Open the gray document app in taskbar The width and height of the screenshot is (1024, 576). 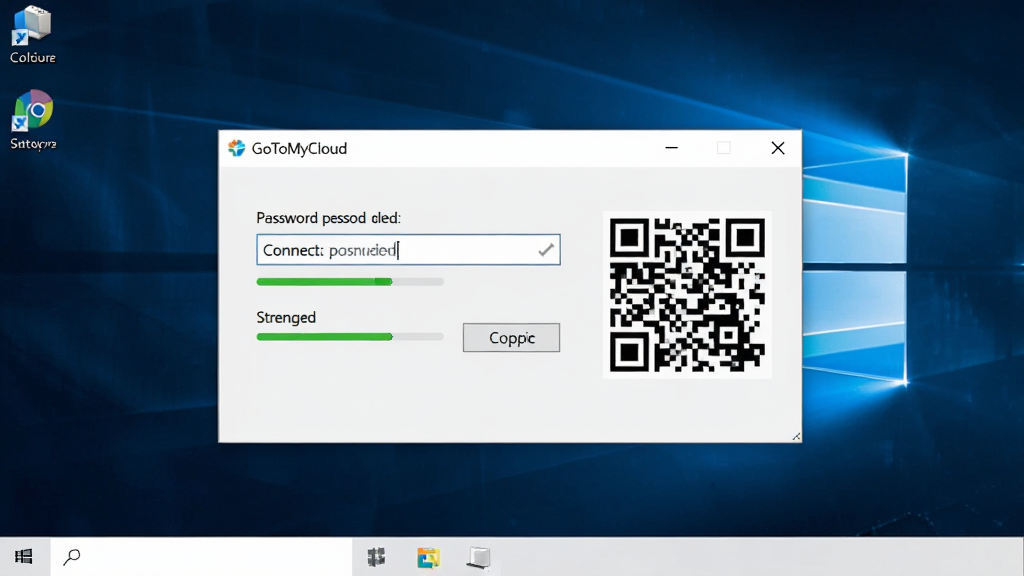[479, 557]
